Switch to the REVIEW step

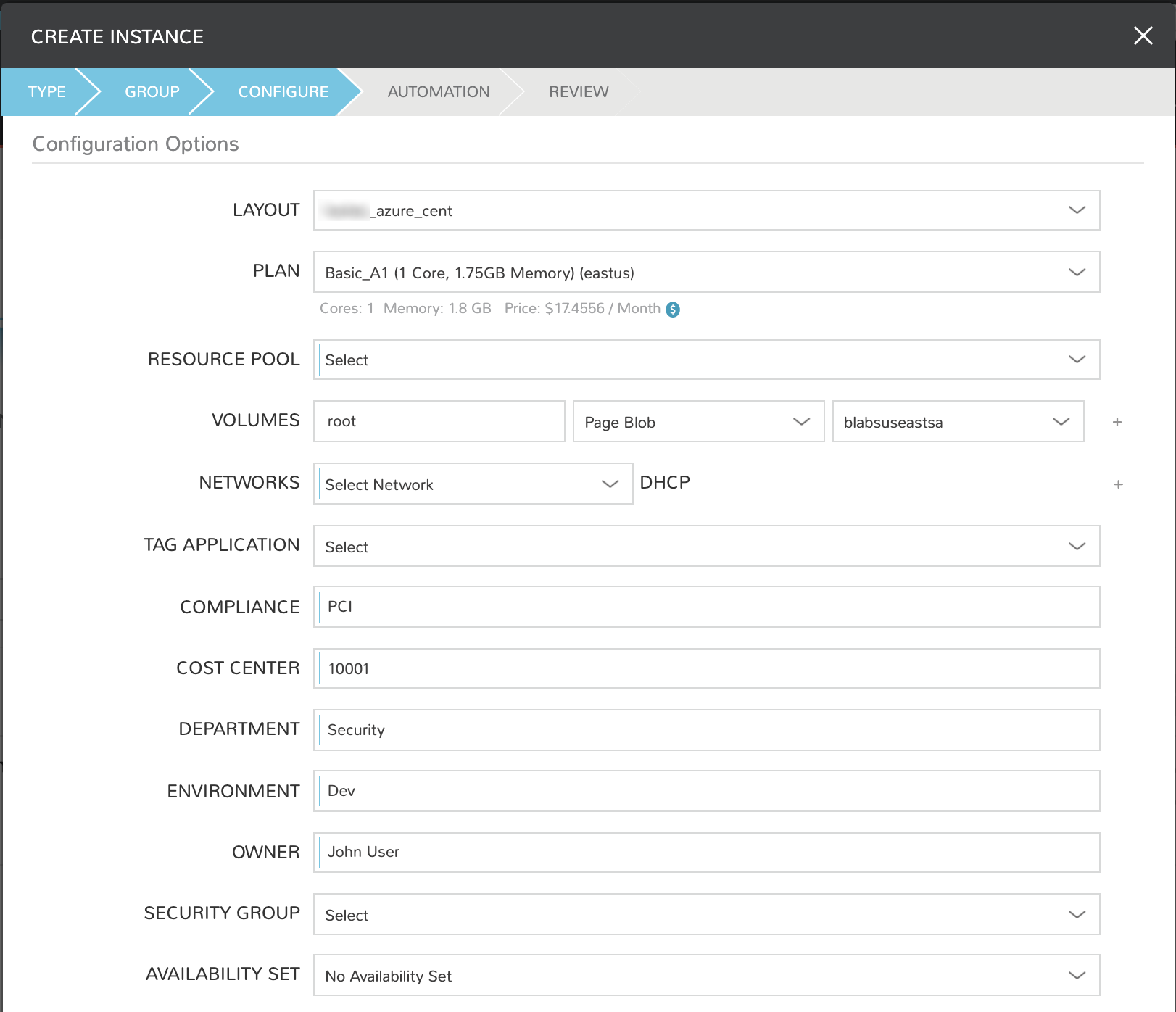[x=578, y=91]
